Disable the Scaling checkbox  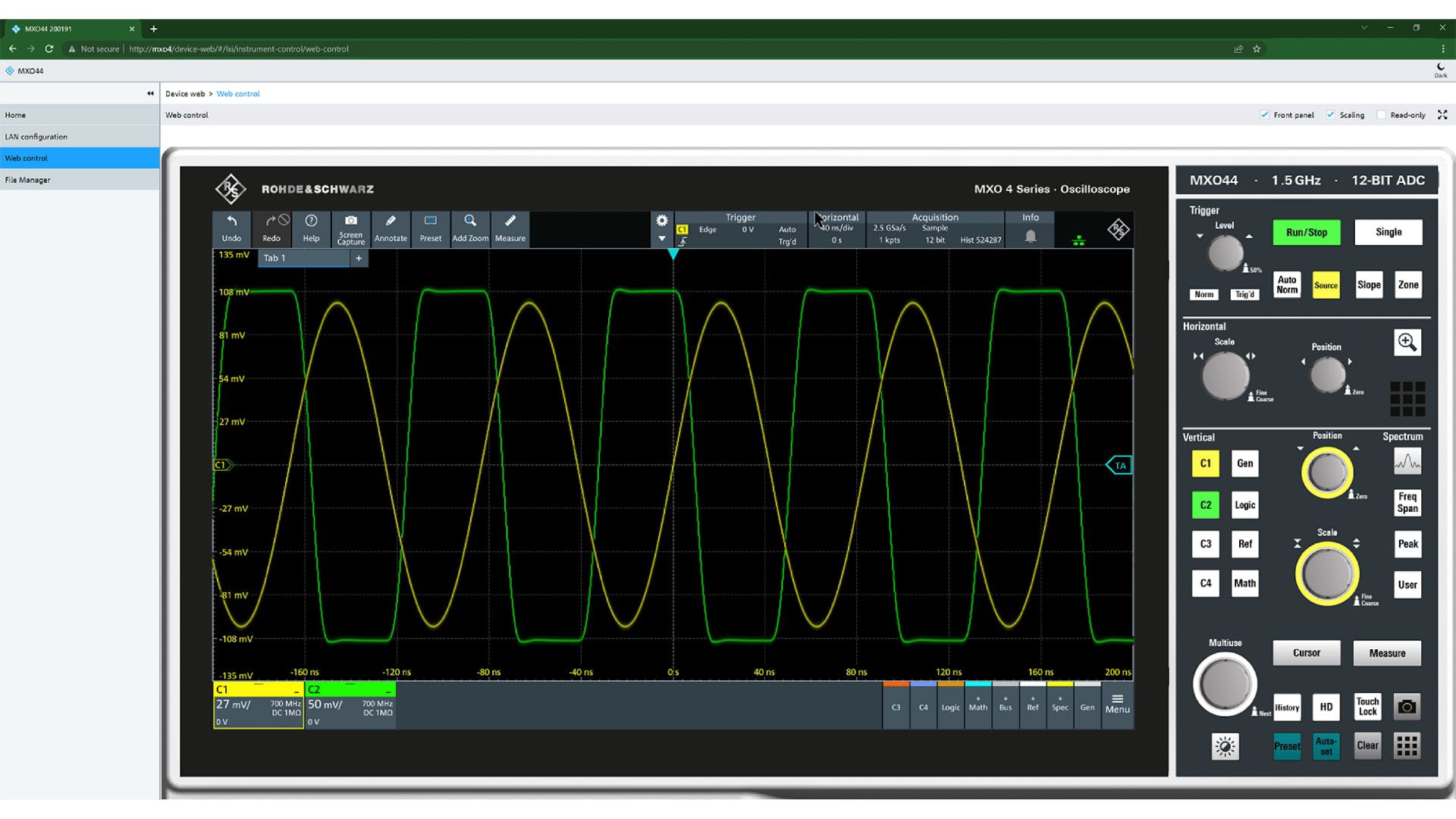pos(1330,115)
